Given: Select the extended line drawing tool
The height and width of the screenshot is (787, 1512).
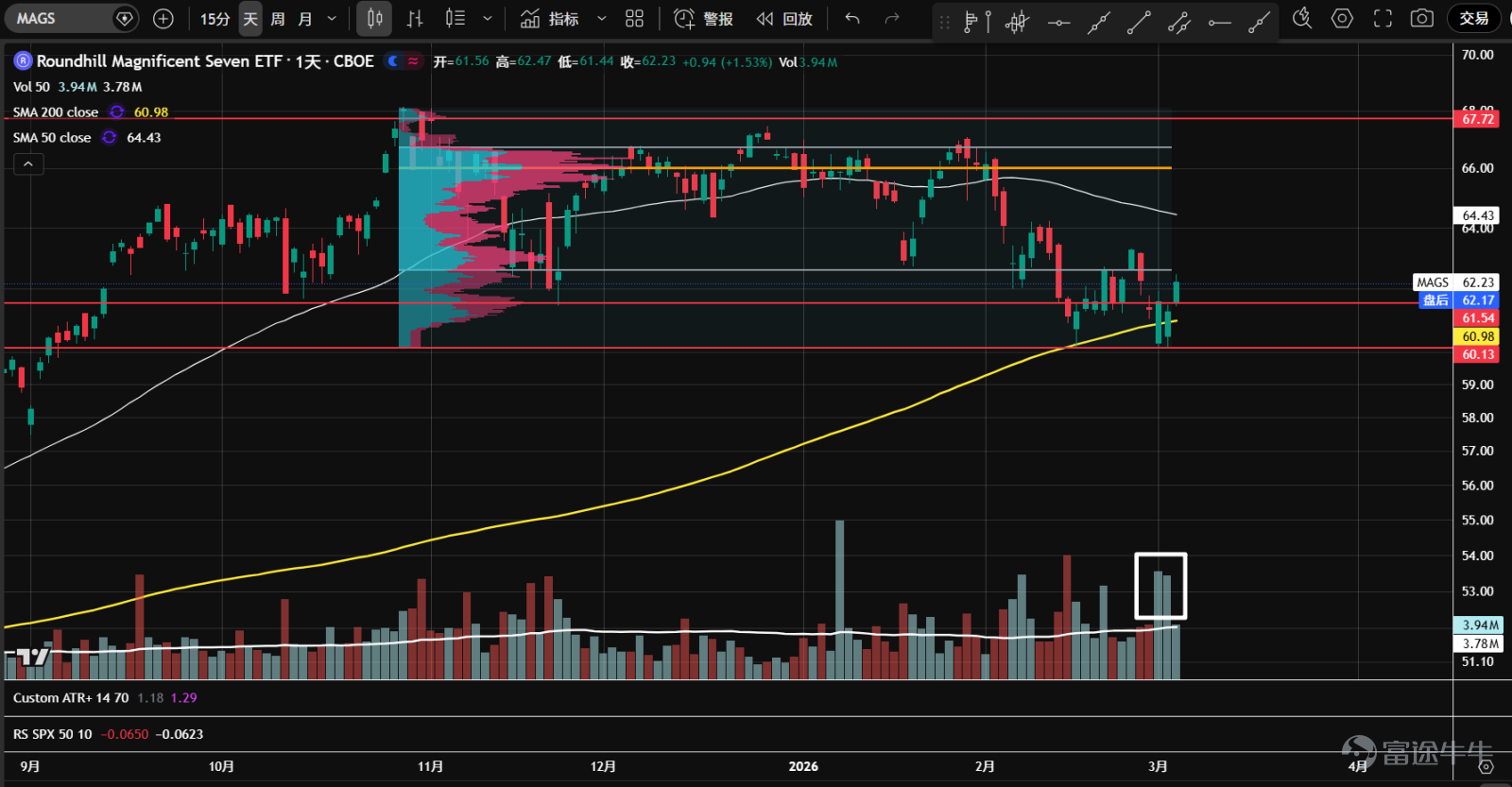Looking at the screenshot, I should click(x=1098, y=22).
